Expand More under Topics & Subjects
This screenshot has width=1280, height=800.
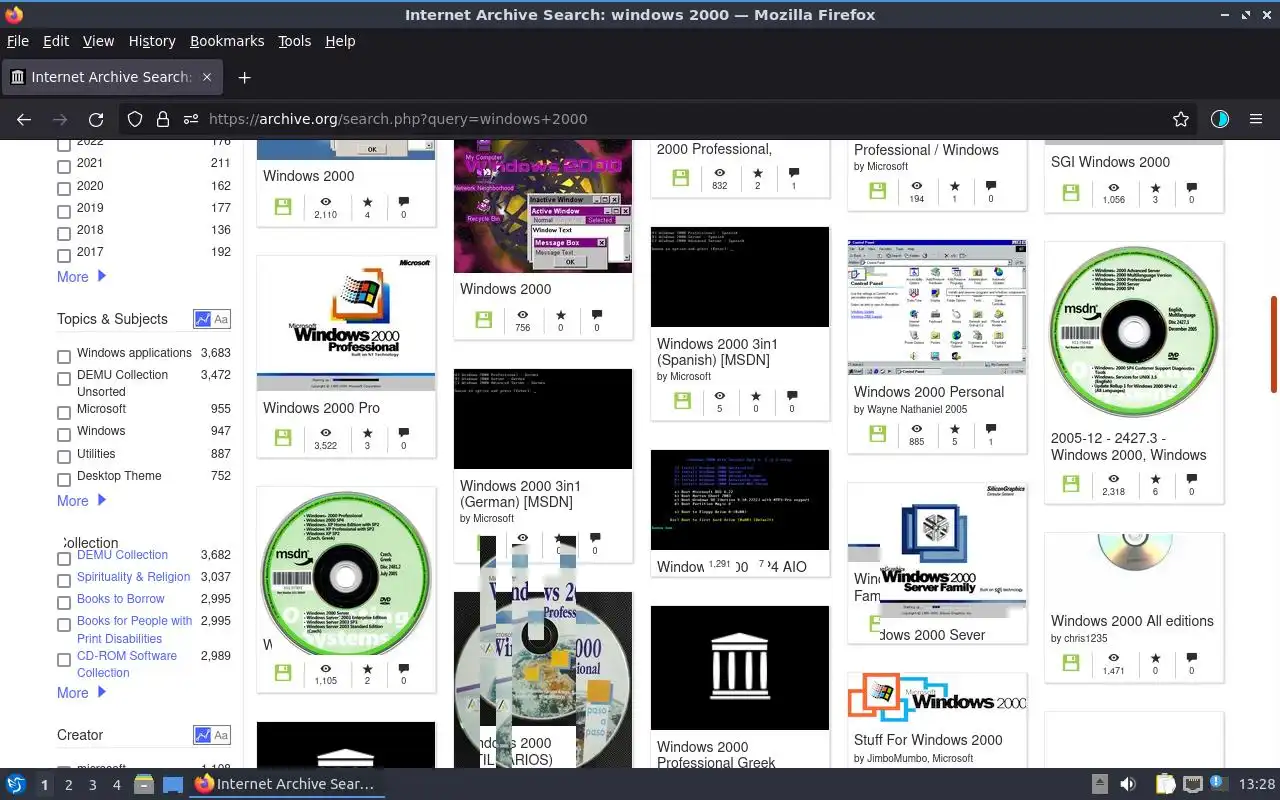click(x=81, y=501)
